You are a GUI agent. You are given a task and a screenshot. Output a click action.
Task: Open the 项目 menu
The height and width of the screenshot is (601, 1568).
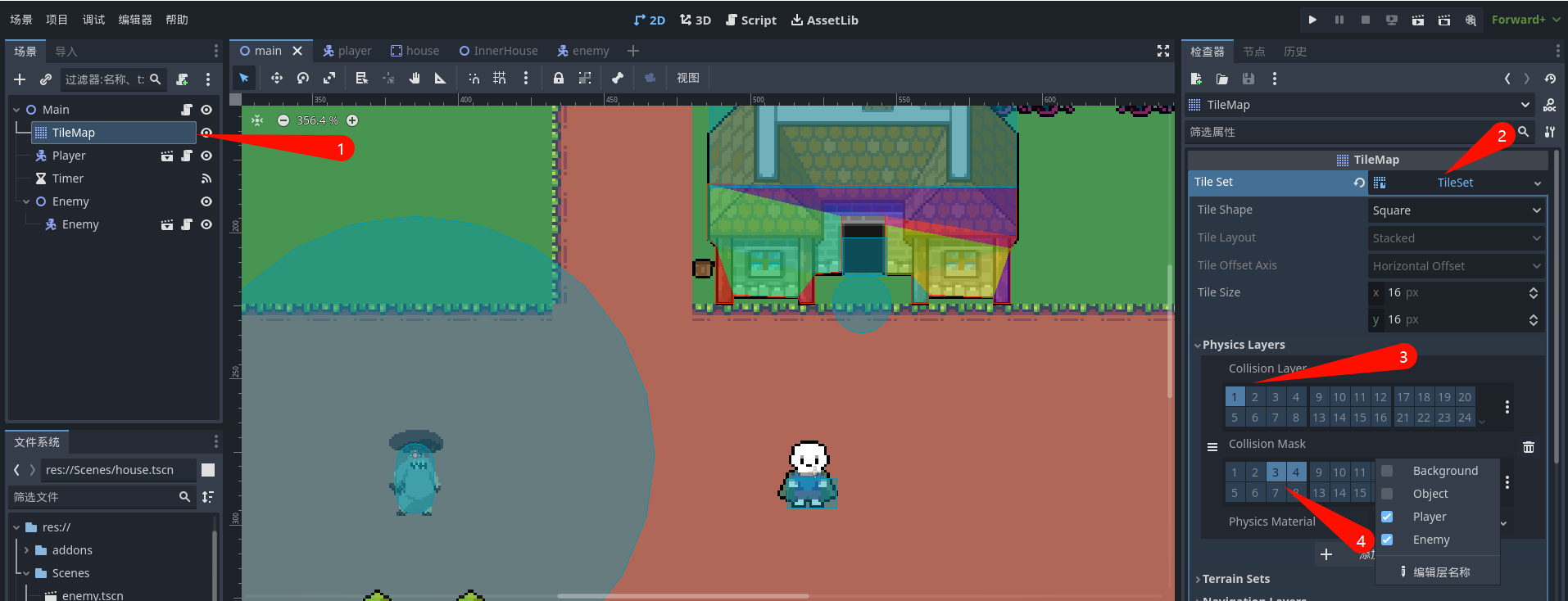click(57, 20)
